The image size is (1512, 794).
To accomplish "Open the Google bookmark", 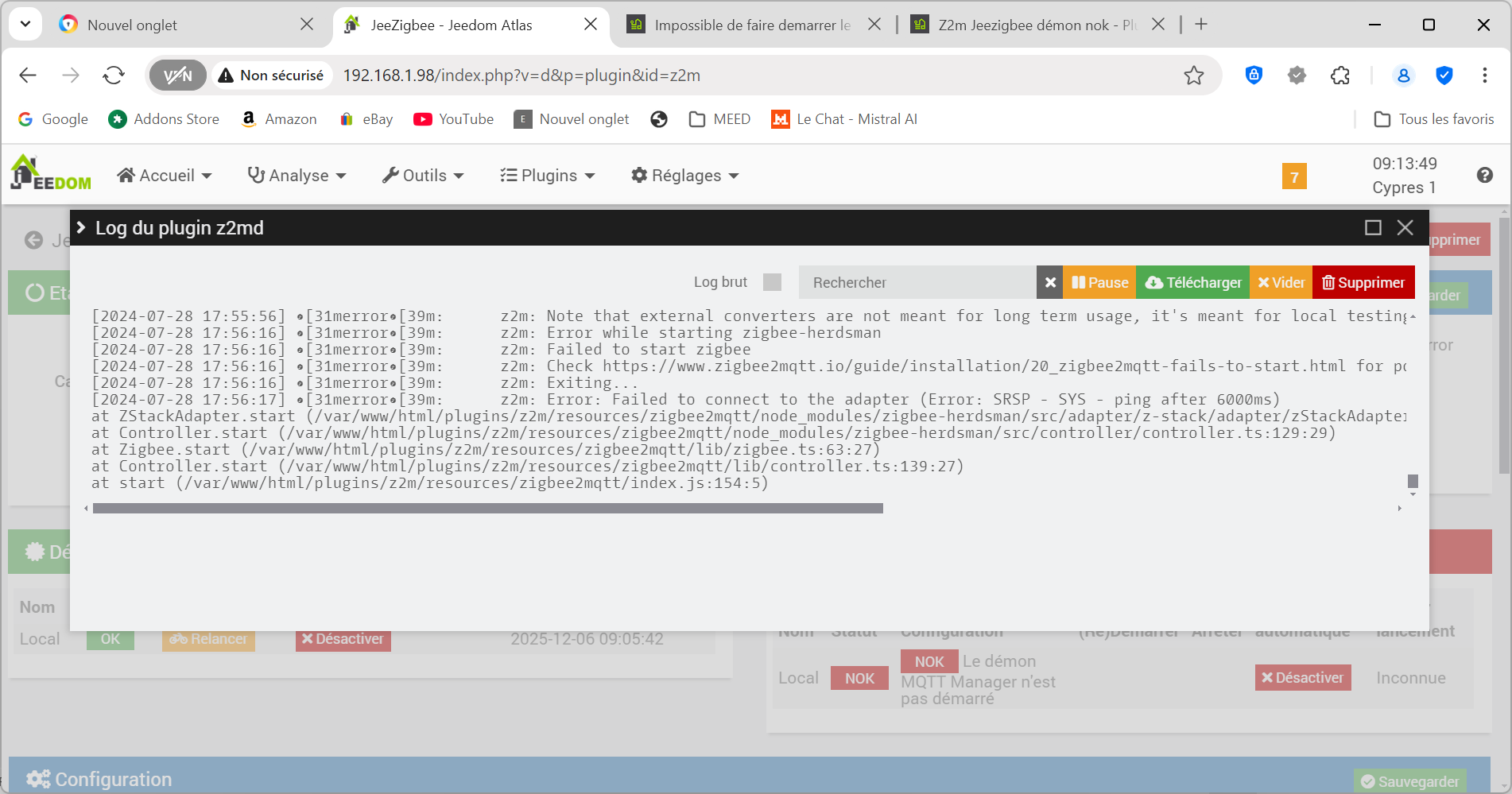I will [53, 119].
